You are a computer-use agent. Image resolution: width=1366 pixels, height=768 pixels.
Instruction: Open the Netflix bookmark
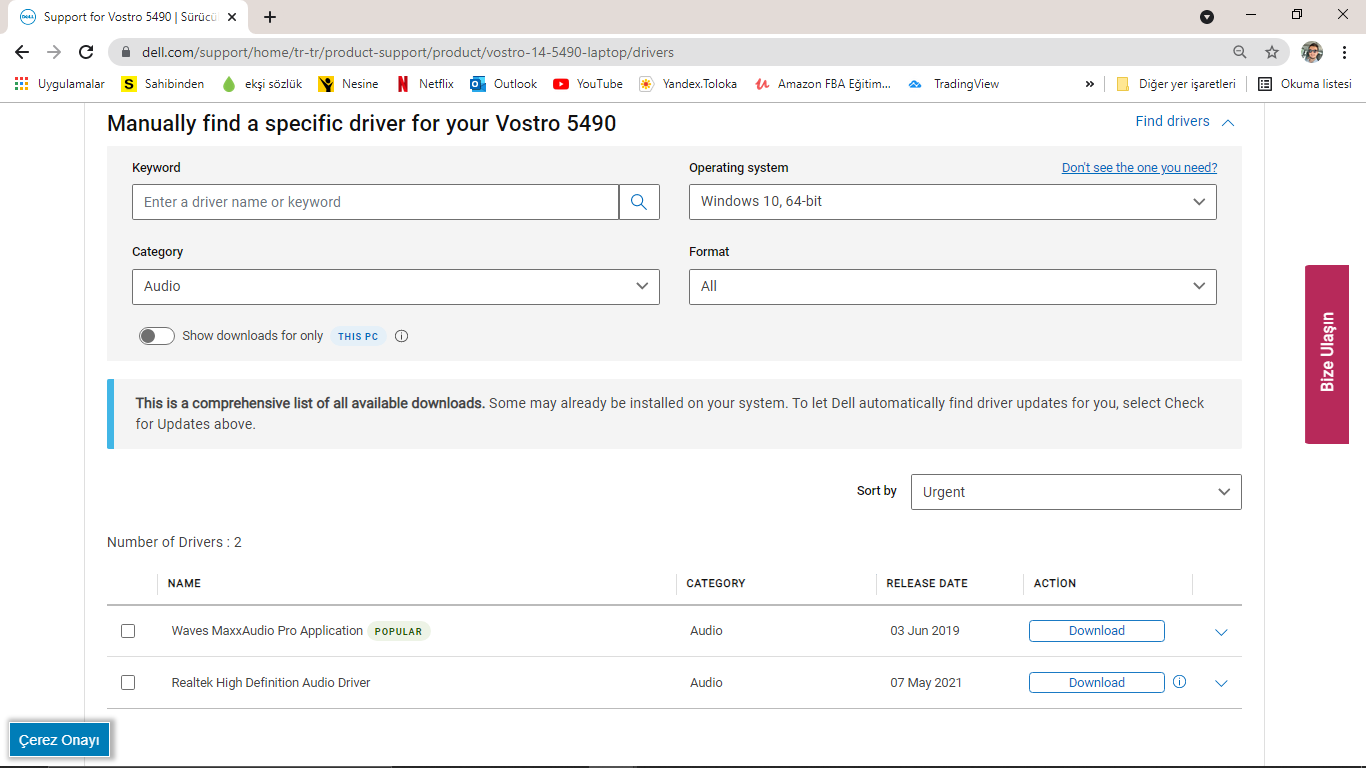pos(425,84)
